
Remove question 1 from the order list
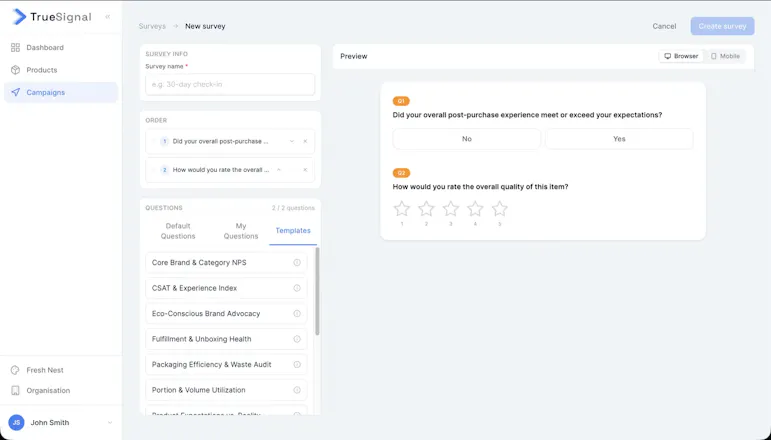pyautogui.click(x=305, y=141)
